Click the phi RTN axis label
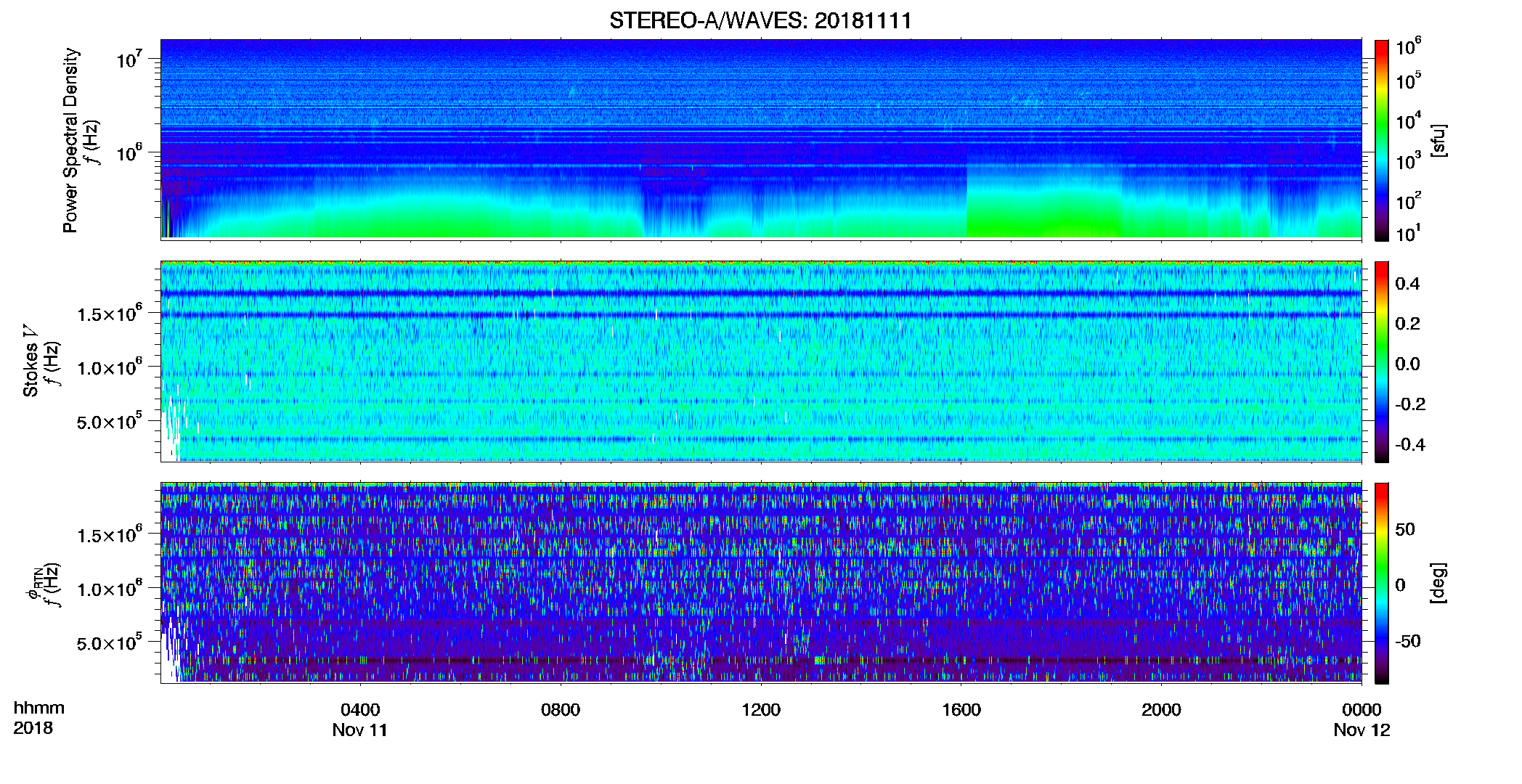Image resolution: width=1522 pixels, height=784 pixels. pos(33,585)
